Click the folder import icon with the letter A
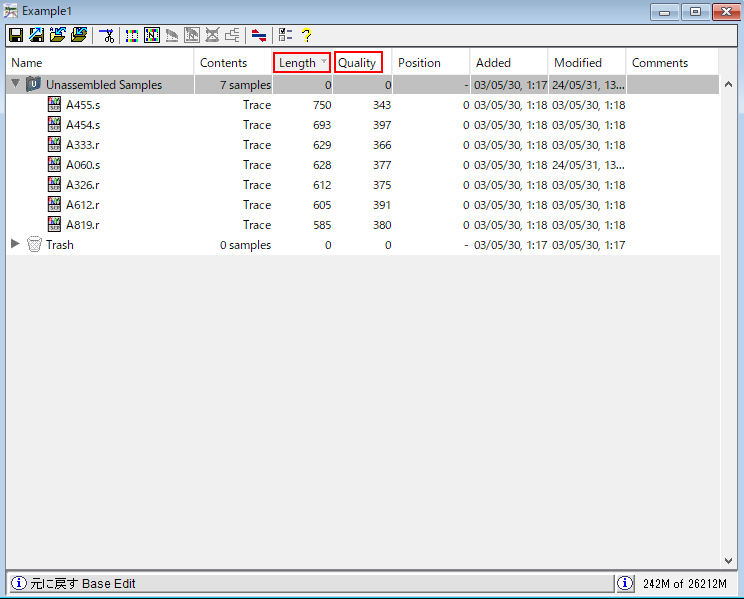The height and width of the screenshot is (599, 744). [58, 35]
